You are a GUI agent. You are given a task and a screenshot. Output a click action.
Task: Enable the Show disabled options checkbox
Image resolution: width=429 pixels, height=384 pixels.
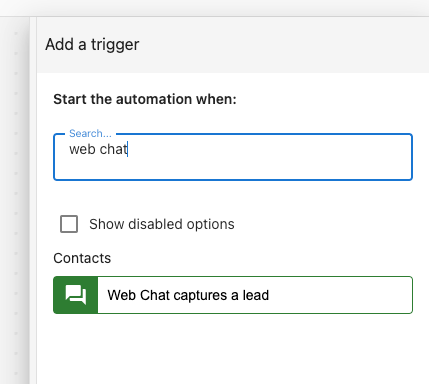[69, 224]
